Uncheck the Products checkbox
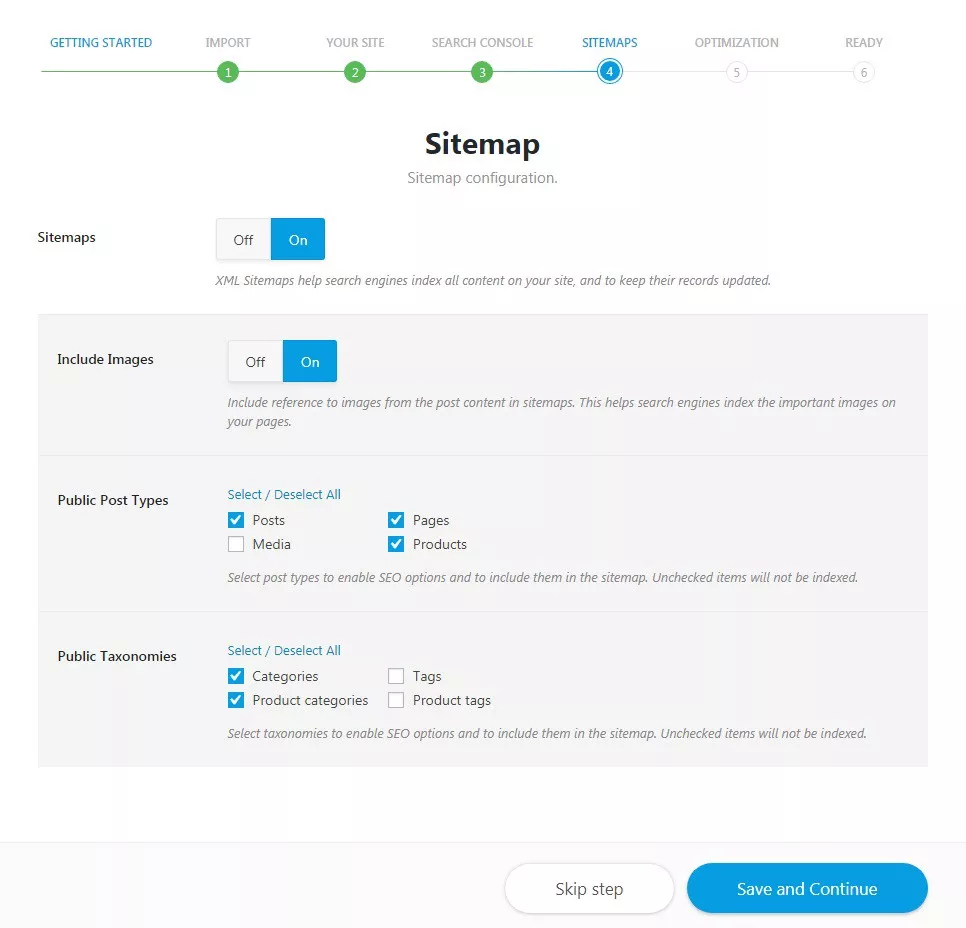 [396, 544]
